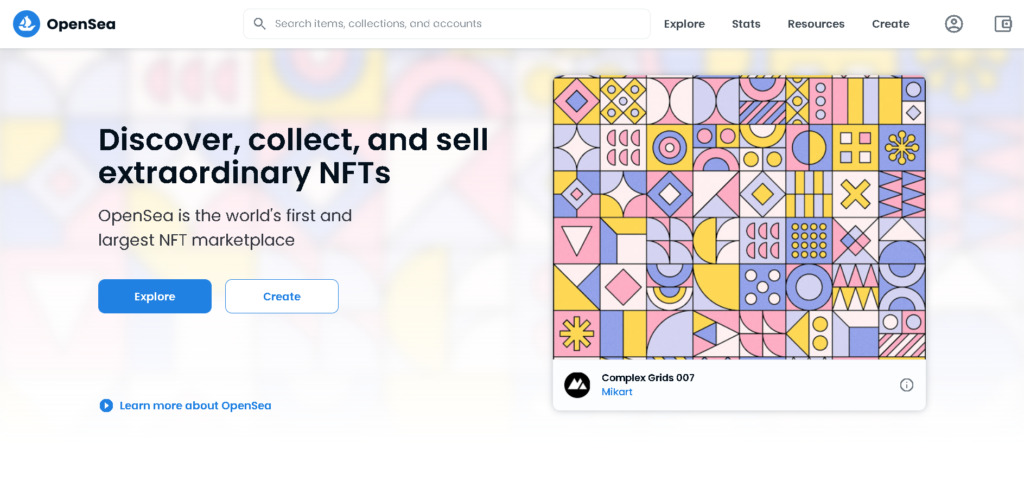
Task: Open the Explore menu in navbar
Action: pos(684,24)
